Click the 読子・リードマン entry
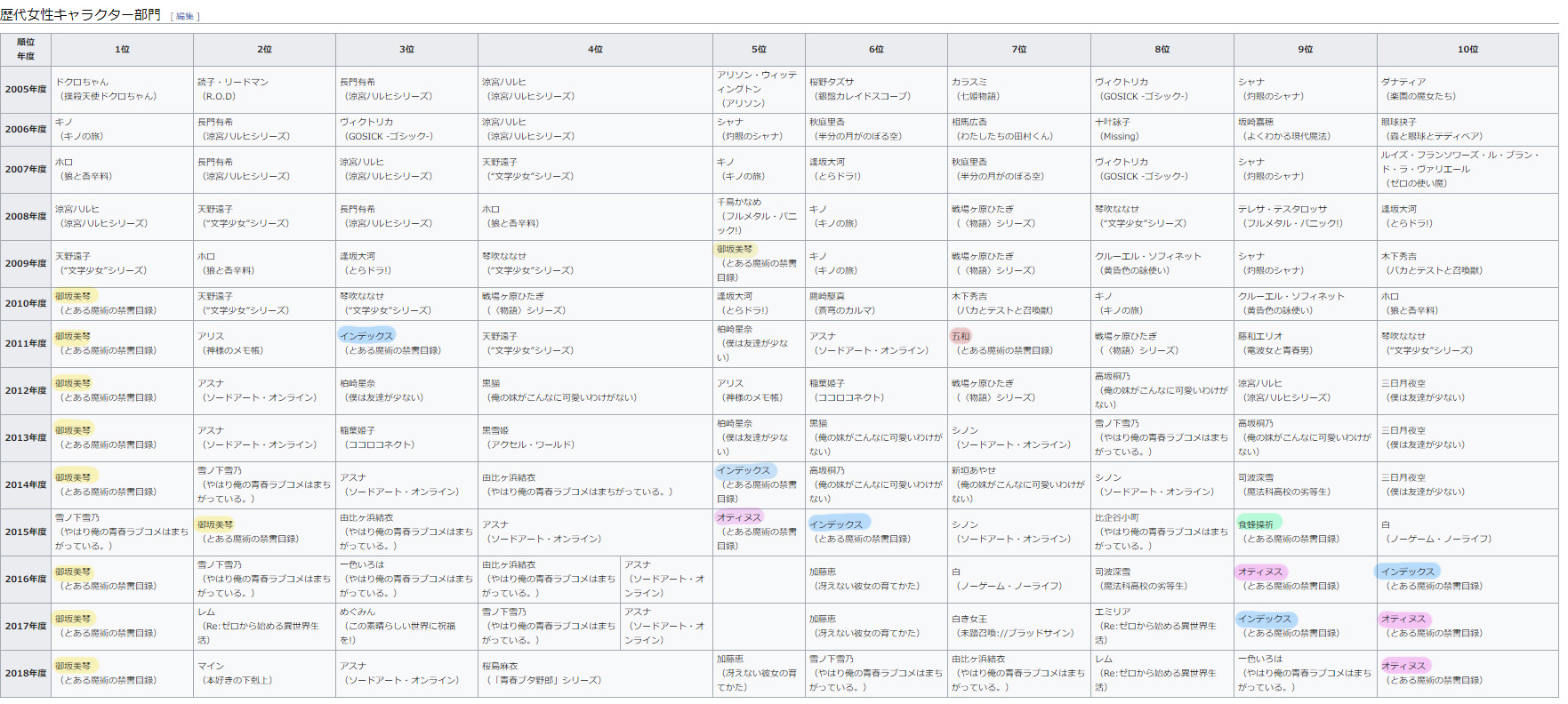 [233, 83]
